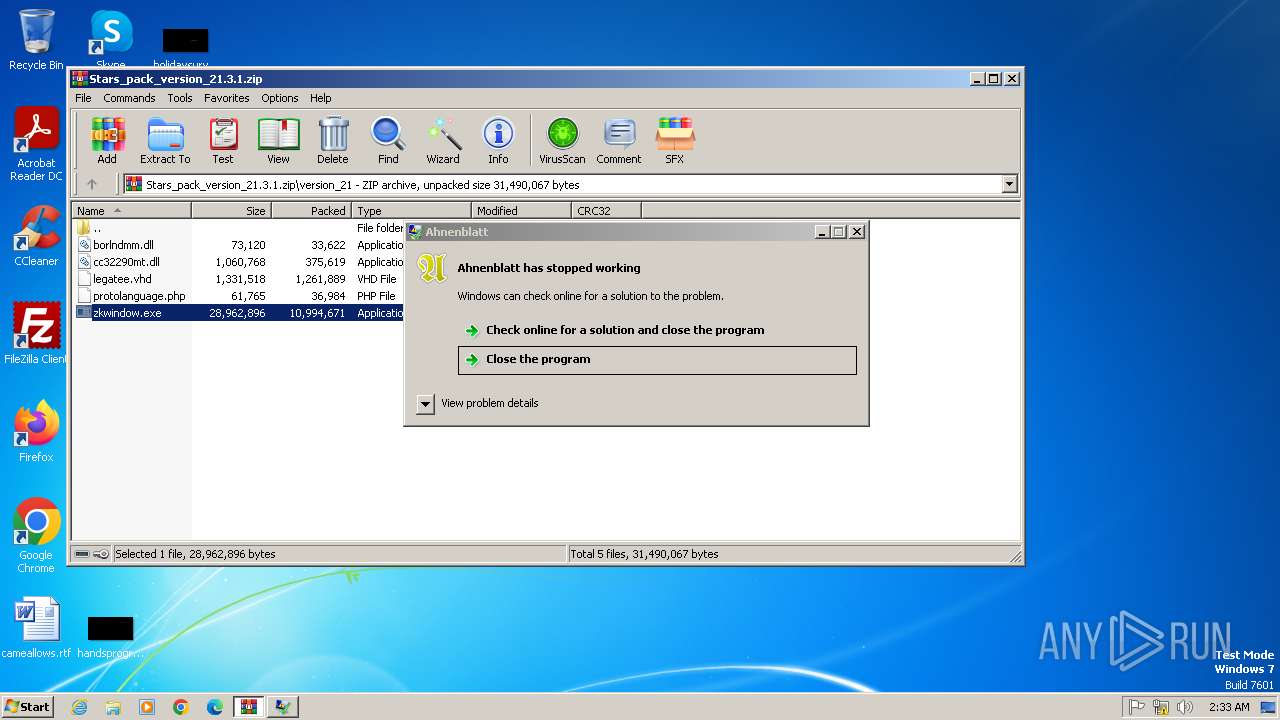Screen dimensions: 1280x720
Task: Open the Options menu
Action: 280,98
